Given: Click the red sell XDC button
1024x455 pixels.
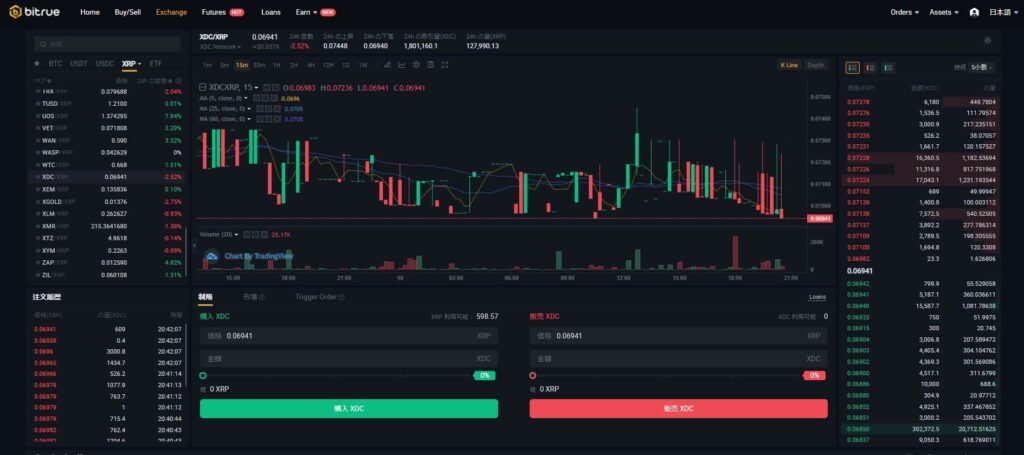Looking at the screenshot, I should (679, 409).
